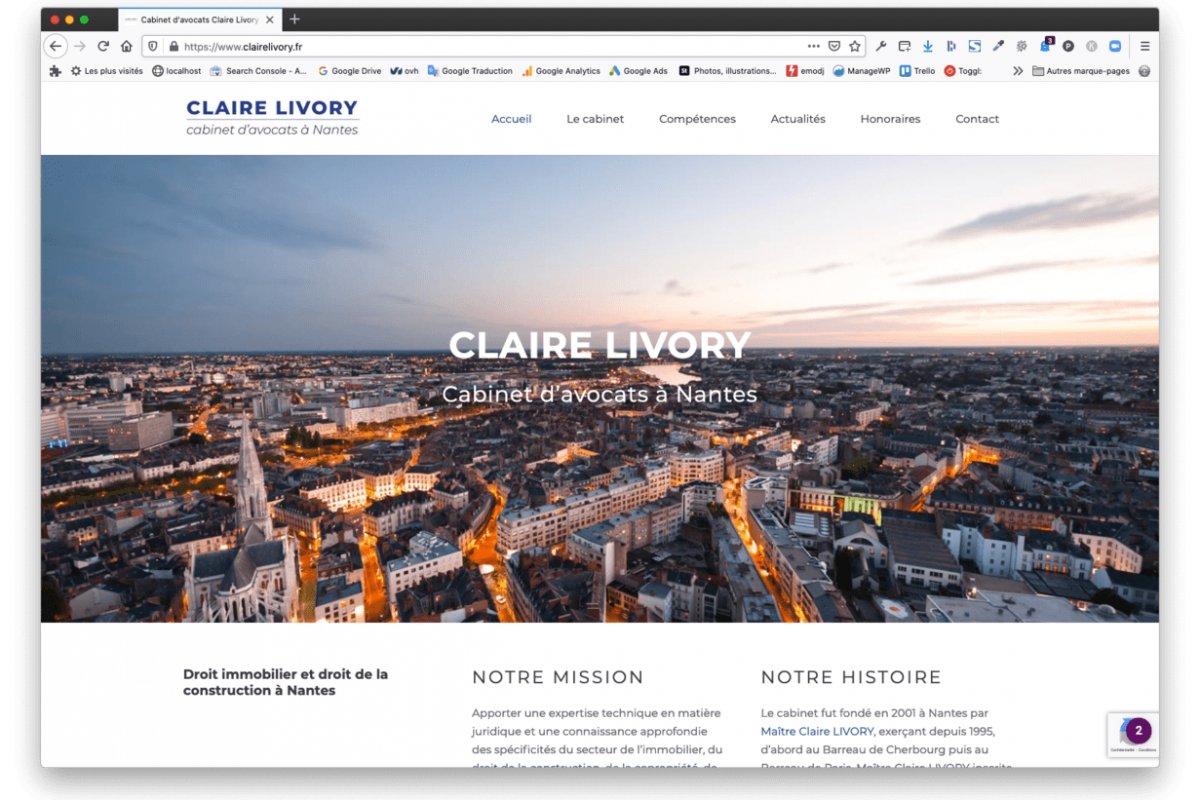The height and width of the screenshot is (800, 1200).
Task: Activate the eyedropper color picker tool
Action: pos(999,45)
